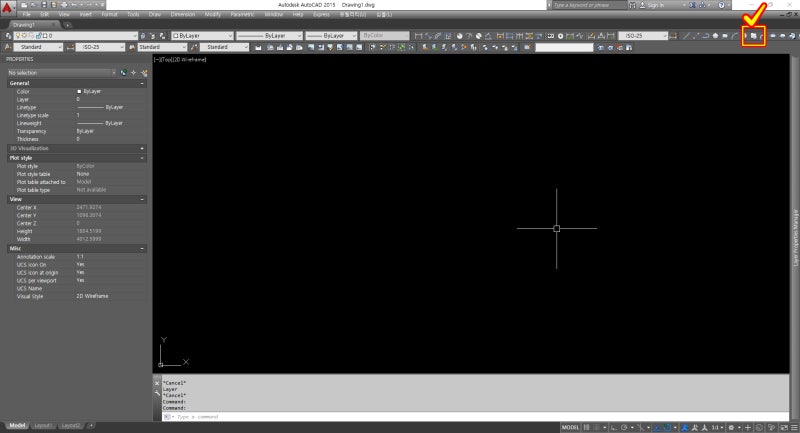
Task: Click the Annotation Monitor plus icon
Action: click(748, 427)
